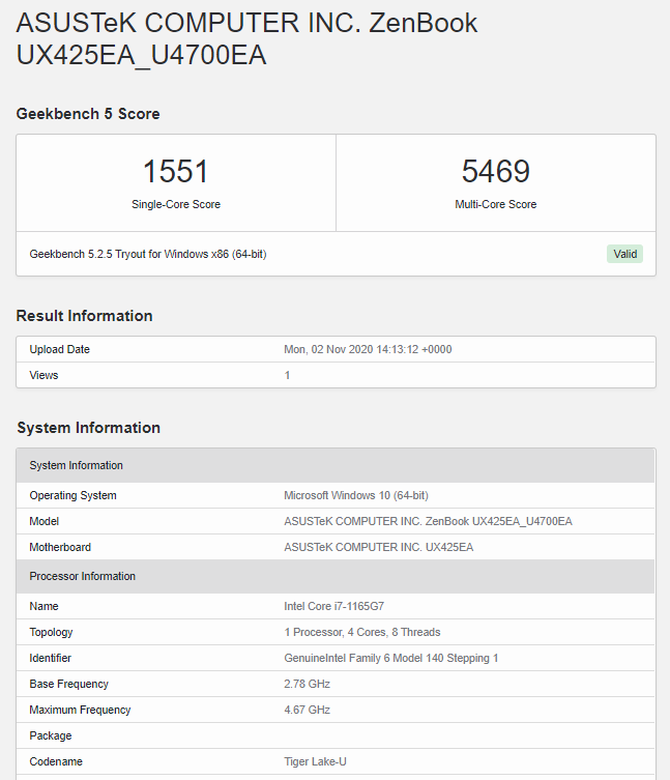Click the gray System Information table header

pyautogui.click(x=76, y=466)
